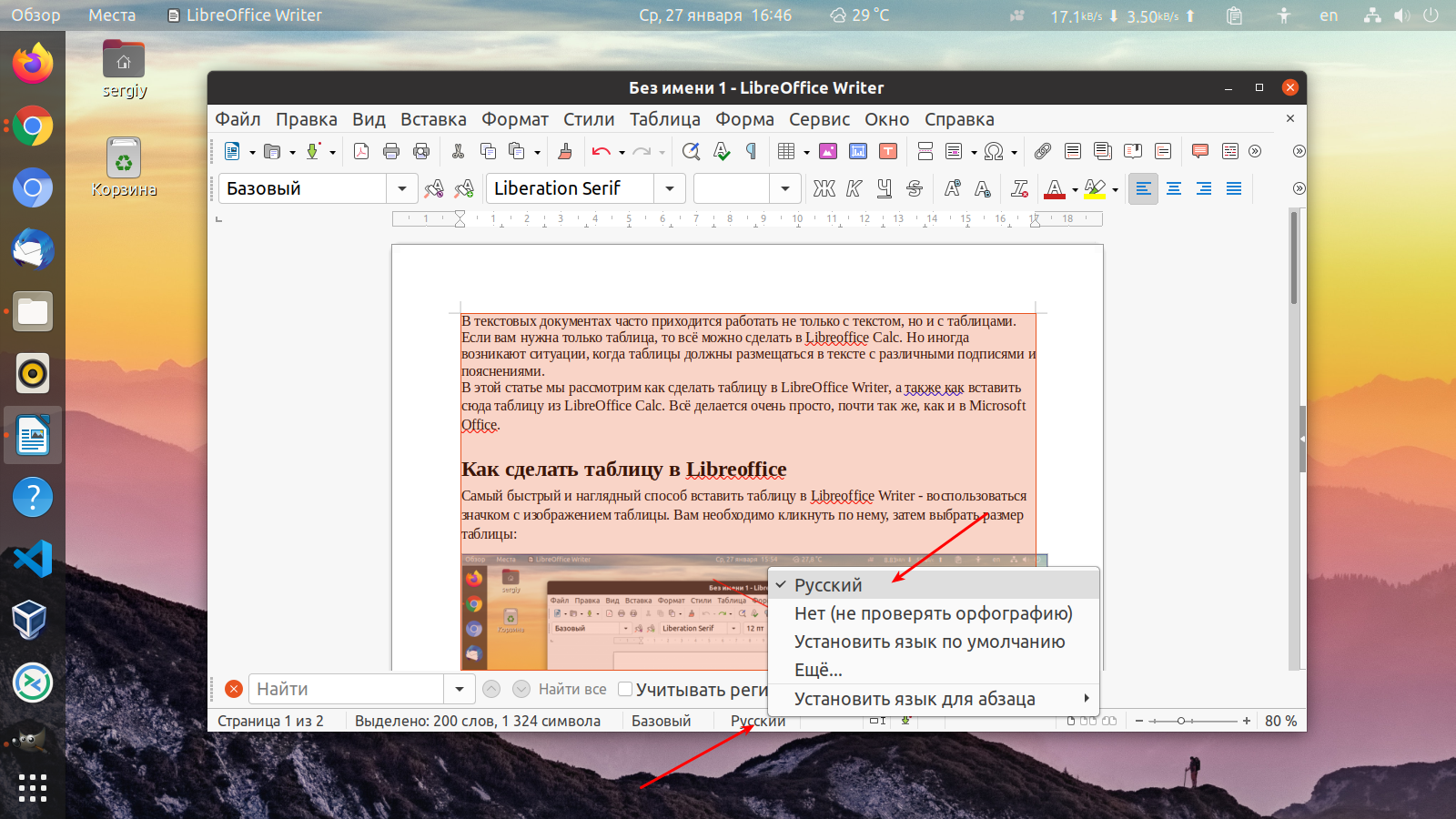Click the Undo red arrow icon

pos(601,152)
